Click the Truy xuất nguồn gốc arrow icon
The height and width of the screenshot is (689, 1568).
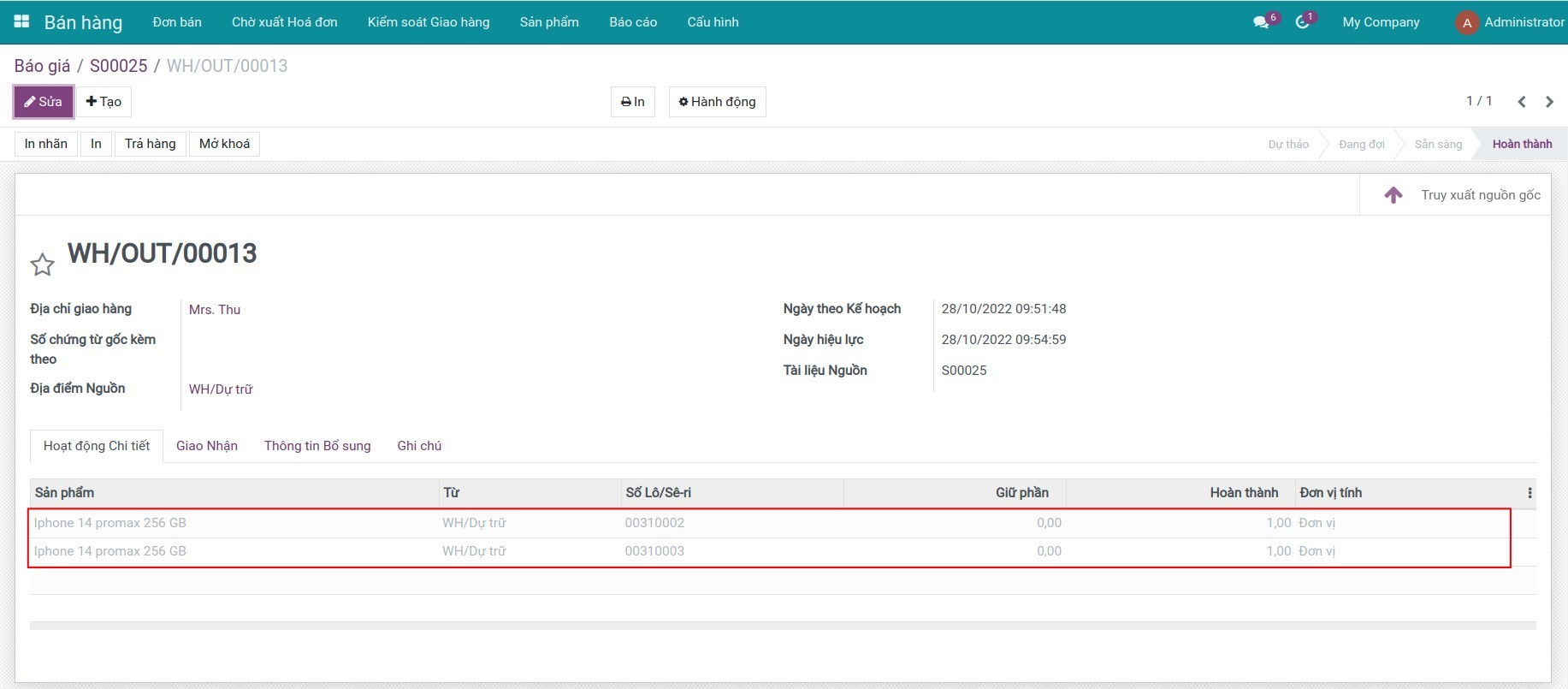click(1393, 195)
